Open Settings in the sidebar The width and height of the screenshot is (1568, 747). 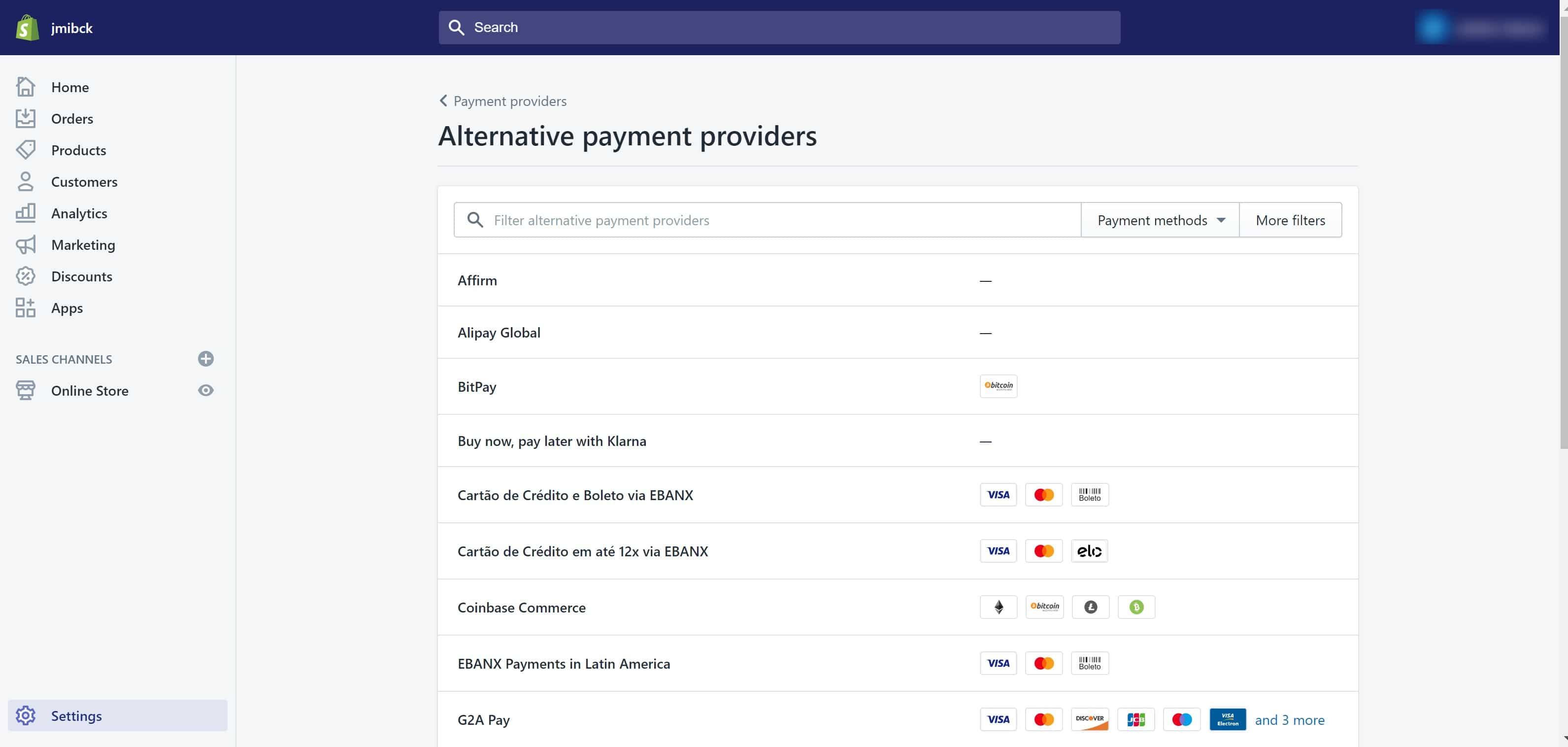tap(117, 715)
